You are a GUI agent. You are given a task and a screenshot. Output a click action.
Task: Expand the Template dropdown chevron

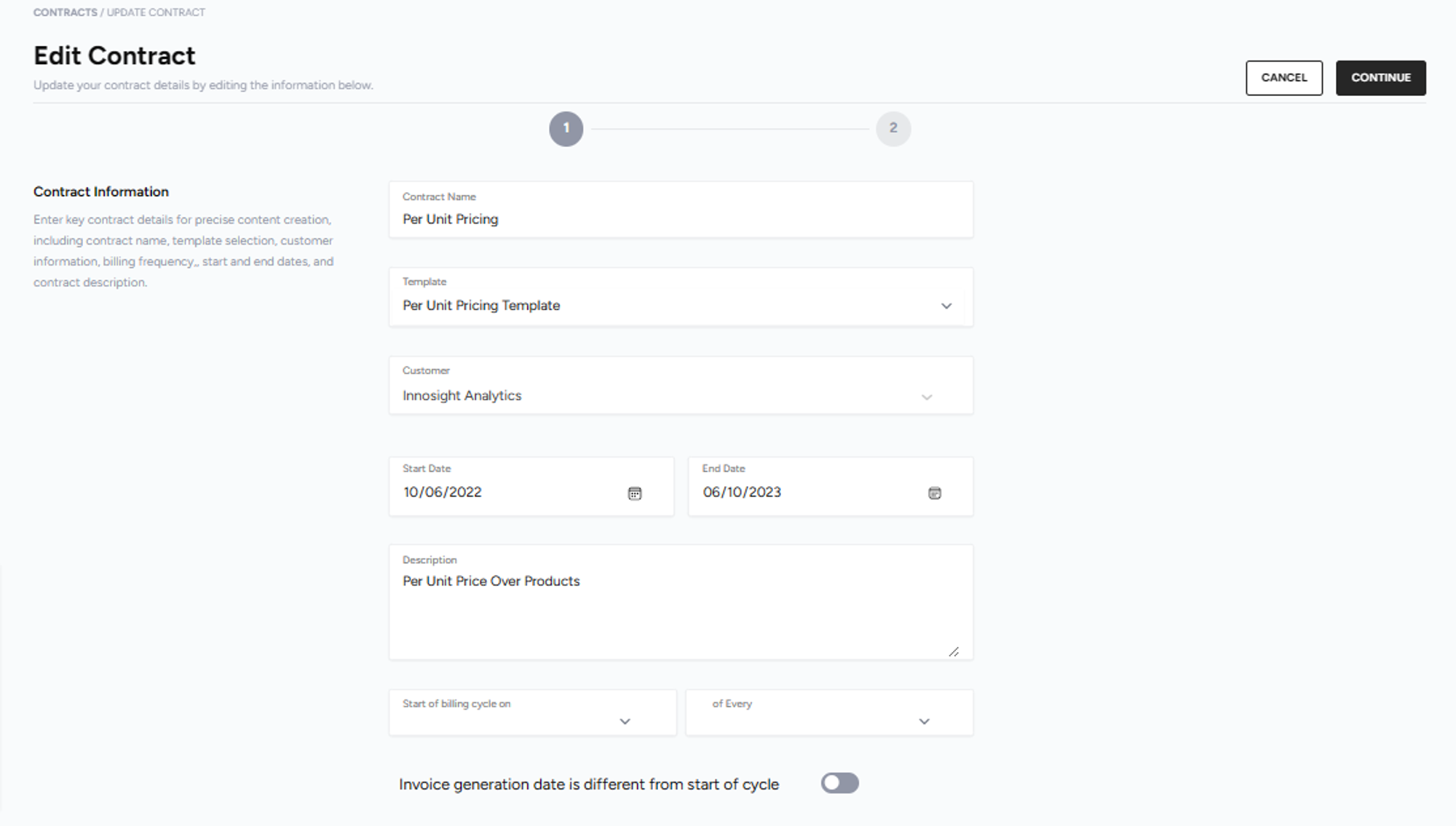[946, 306]
